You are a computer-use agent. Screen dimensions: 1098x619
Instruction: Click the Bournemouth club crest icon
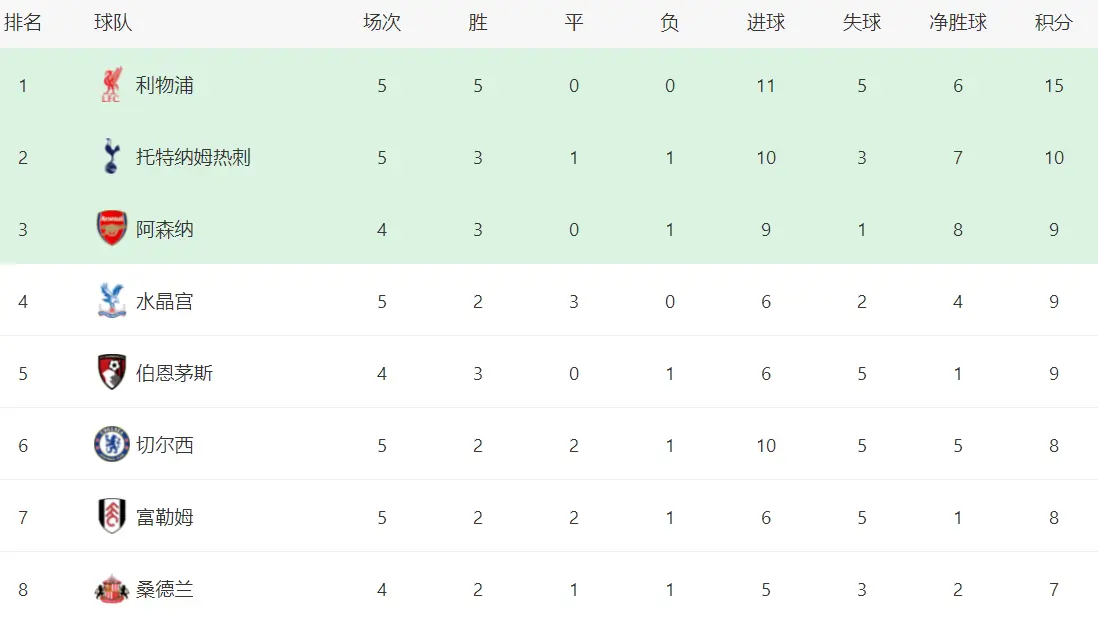(x=111, y=373)
